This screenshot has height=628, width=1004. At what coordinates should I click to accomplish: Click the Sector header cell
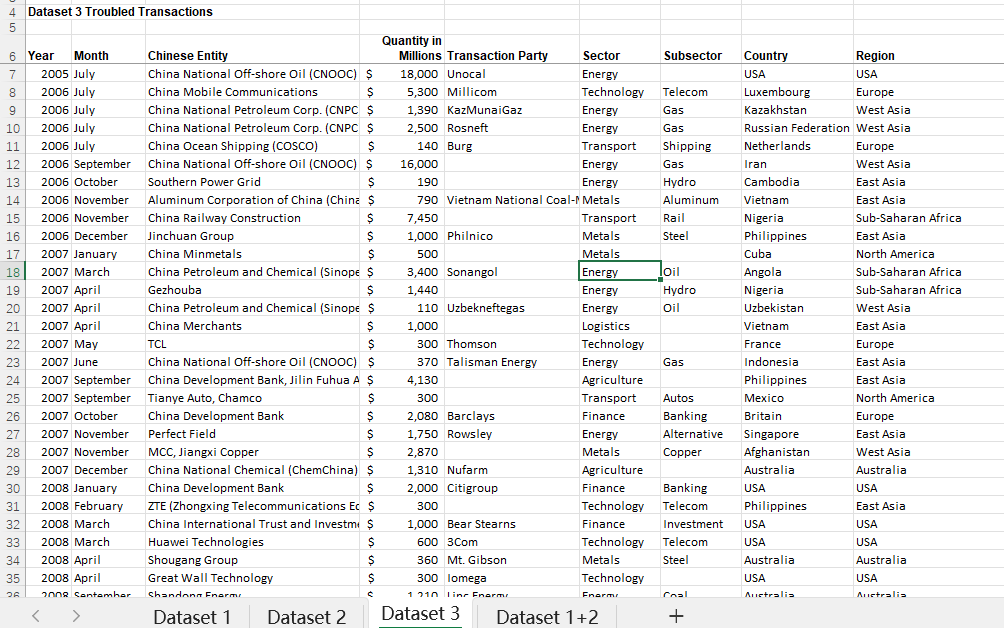[x=620, y=49]
